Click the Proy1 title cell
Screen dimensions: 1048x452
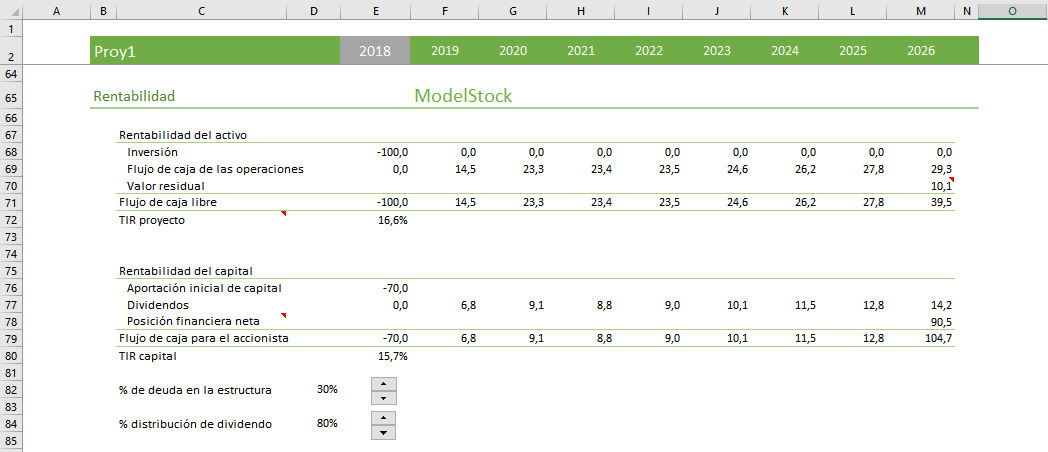point(114,51)
